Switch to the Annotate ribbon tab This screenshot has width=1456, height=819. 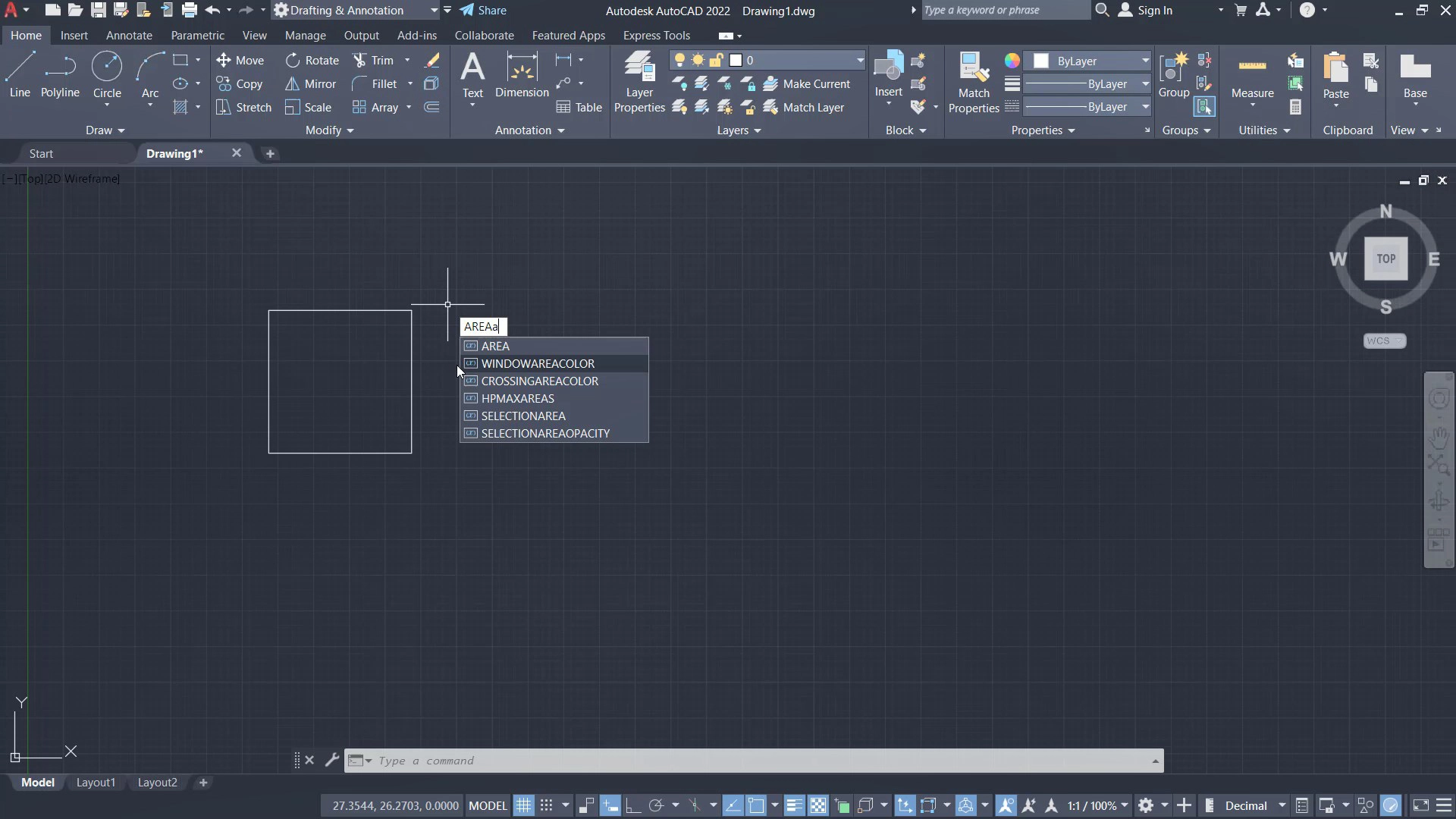[129, 35]
